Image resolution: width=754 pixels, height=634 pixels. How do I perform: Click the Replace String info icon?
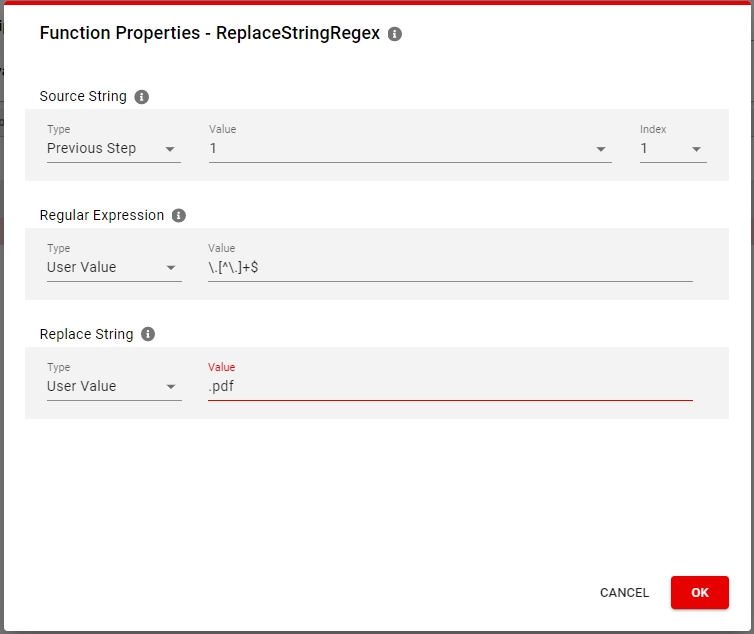pos(148,335)
